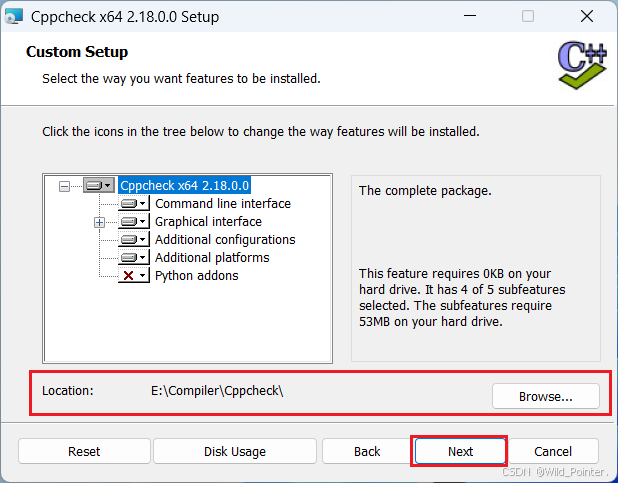The image size is (618, 483).
Task: Open install-state dropdown for Cppcheck x64 2.18.0.0
Action: point(99,185)
